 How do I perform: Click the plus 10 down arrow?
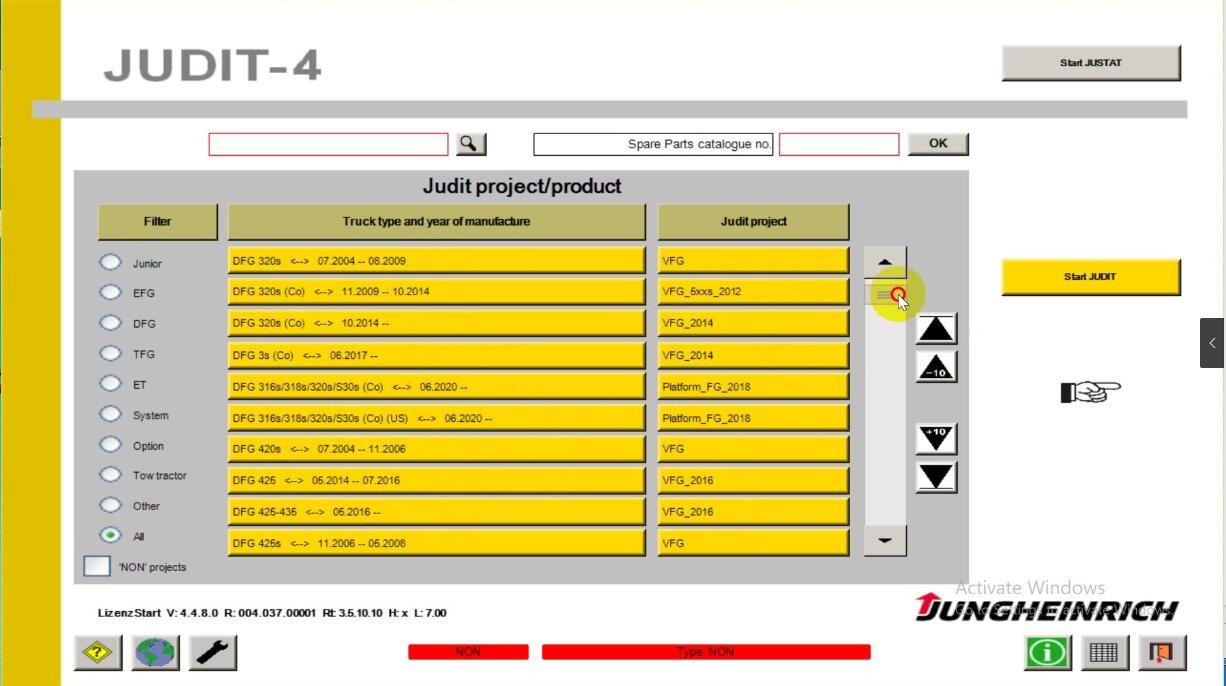point(936,438)
